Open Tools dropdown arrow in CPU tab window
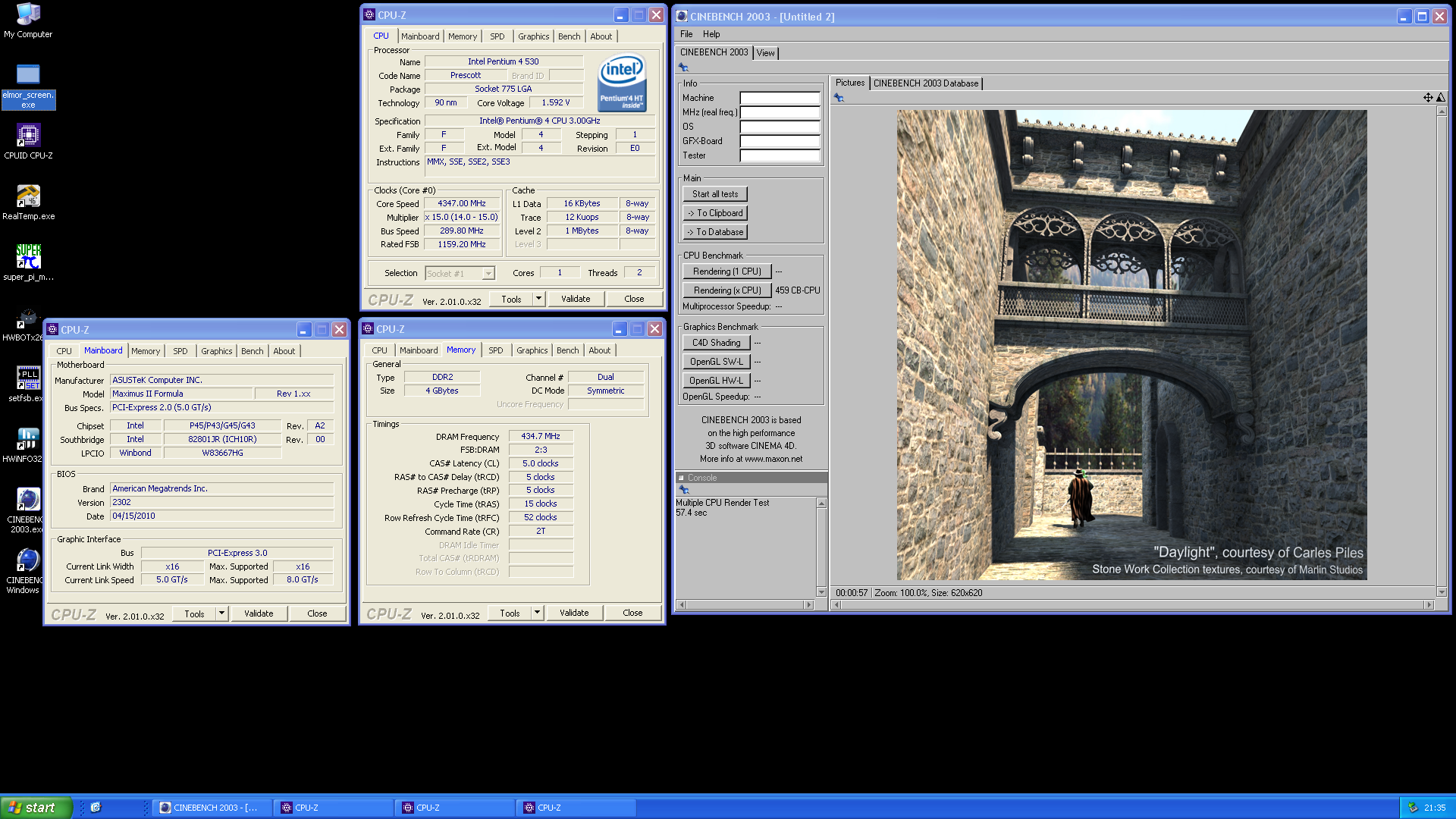This screenshot has width=1456, height=819. 538,299
